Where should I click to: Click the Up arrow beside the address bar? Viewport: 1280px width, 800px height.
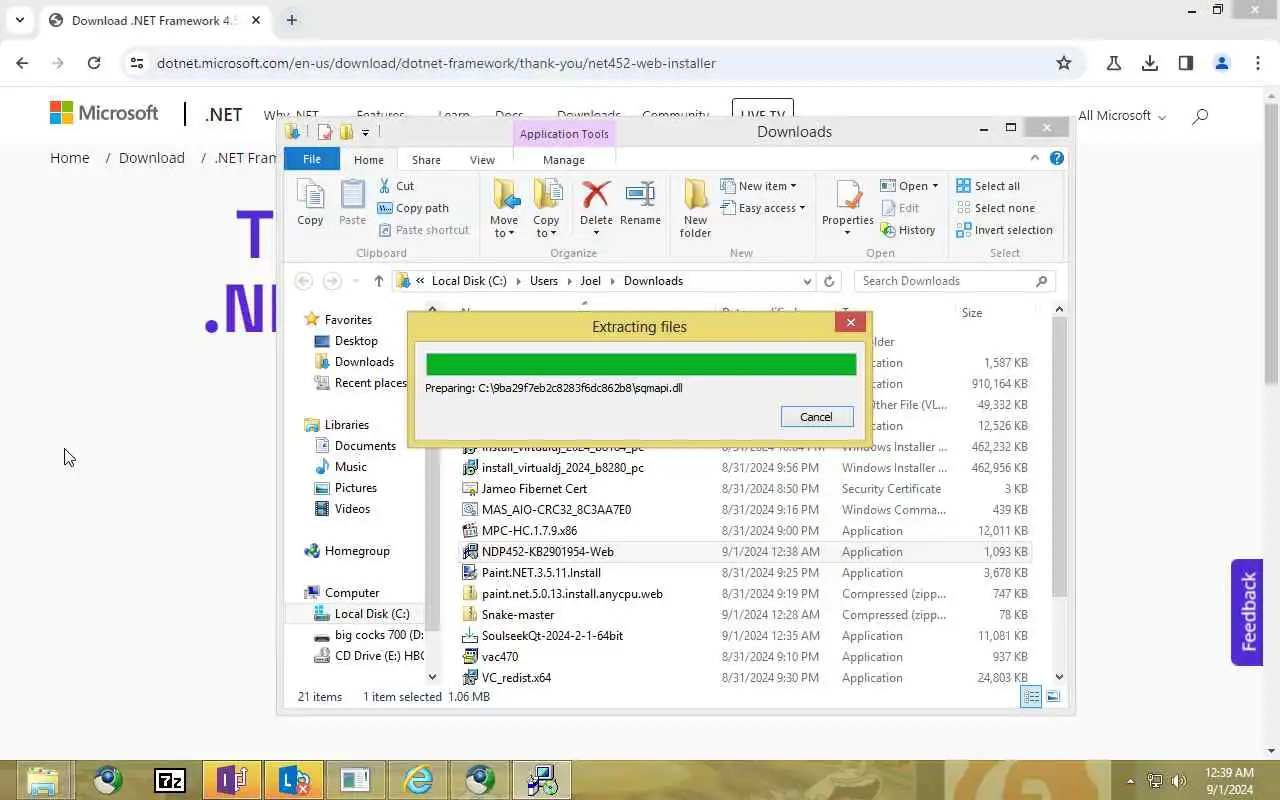pyautogui.click(x=378, y=281)
